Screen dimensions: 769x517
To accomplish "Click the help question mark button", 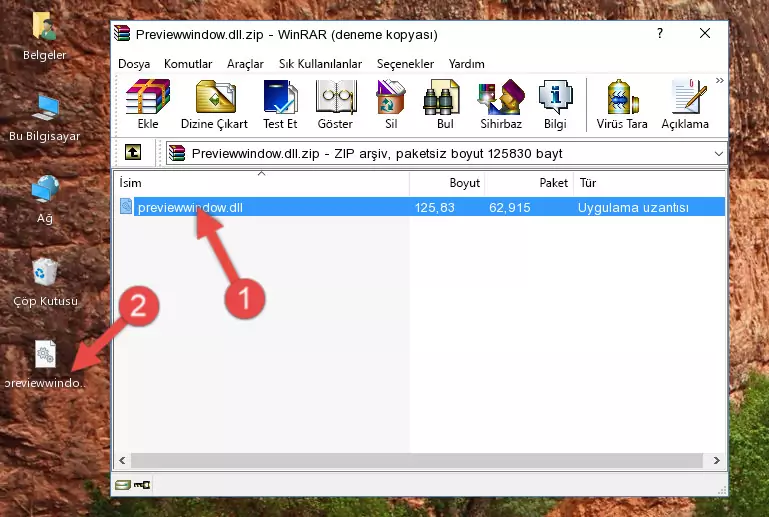I will point(660,33).
